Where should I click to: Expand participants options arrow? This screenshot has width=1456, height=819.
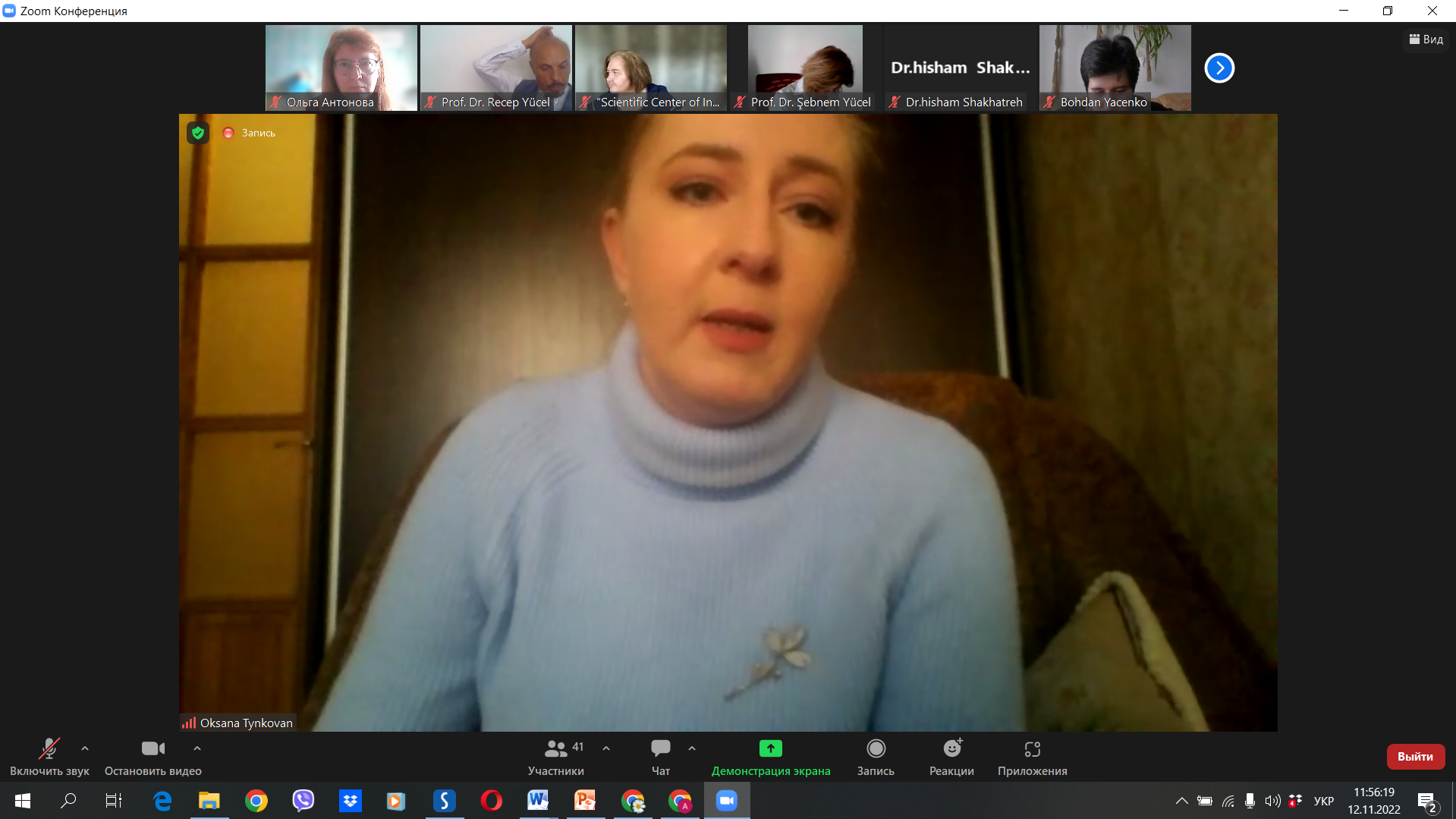click(x=606, y=748)
